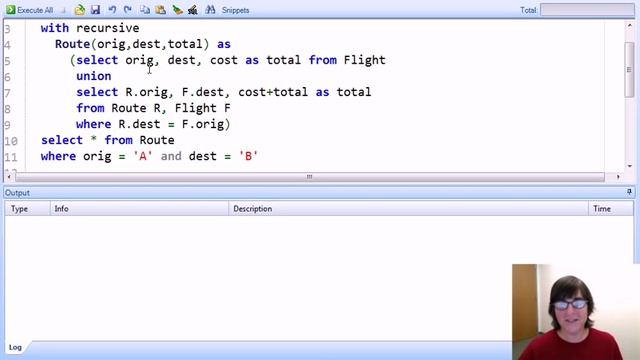Screen dimensions: 640x360
Task: Sort output by Info column
Action: (x=139, y=209)
